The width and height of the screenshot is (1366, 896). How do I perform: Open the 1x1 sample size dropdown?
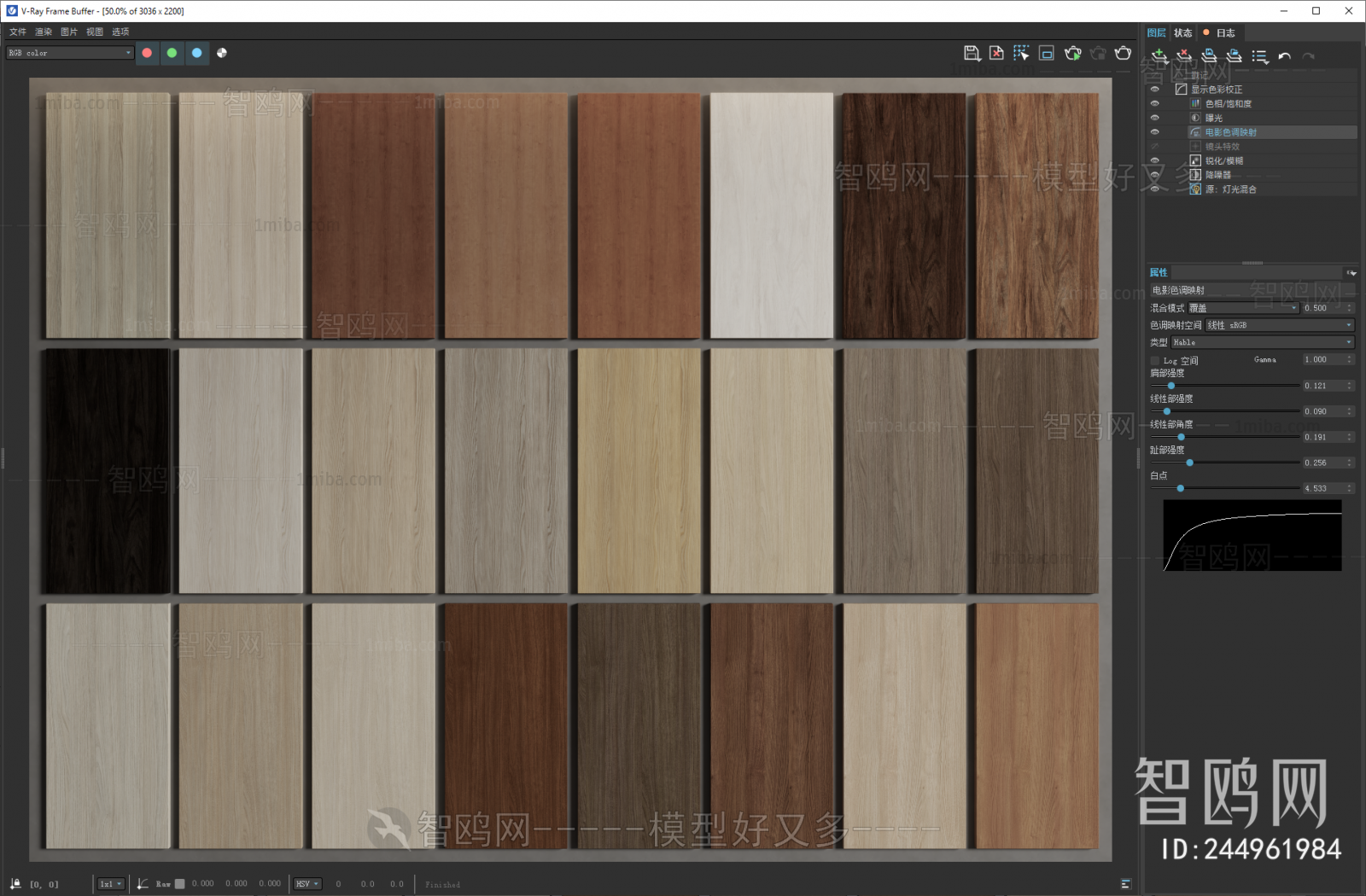tap(111, 884)
